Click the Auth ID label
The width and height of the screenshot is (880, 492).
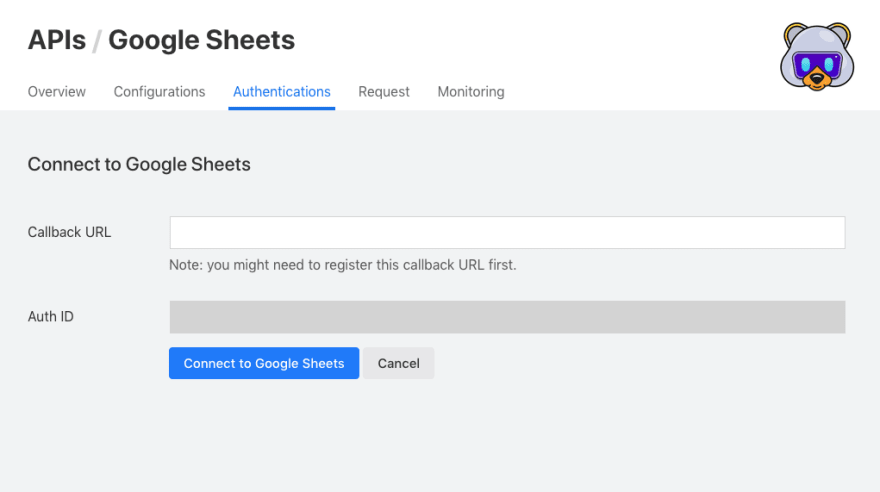[x=51, y=316]
